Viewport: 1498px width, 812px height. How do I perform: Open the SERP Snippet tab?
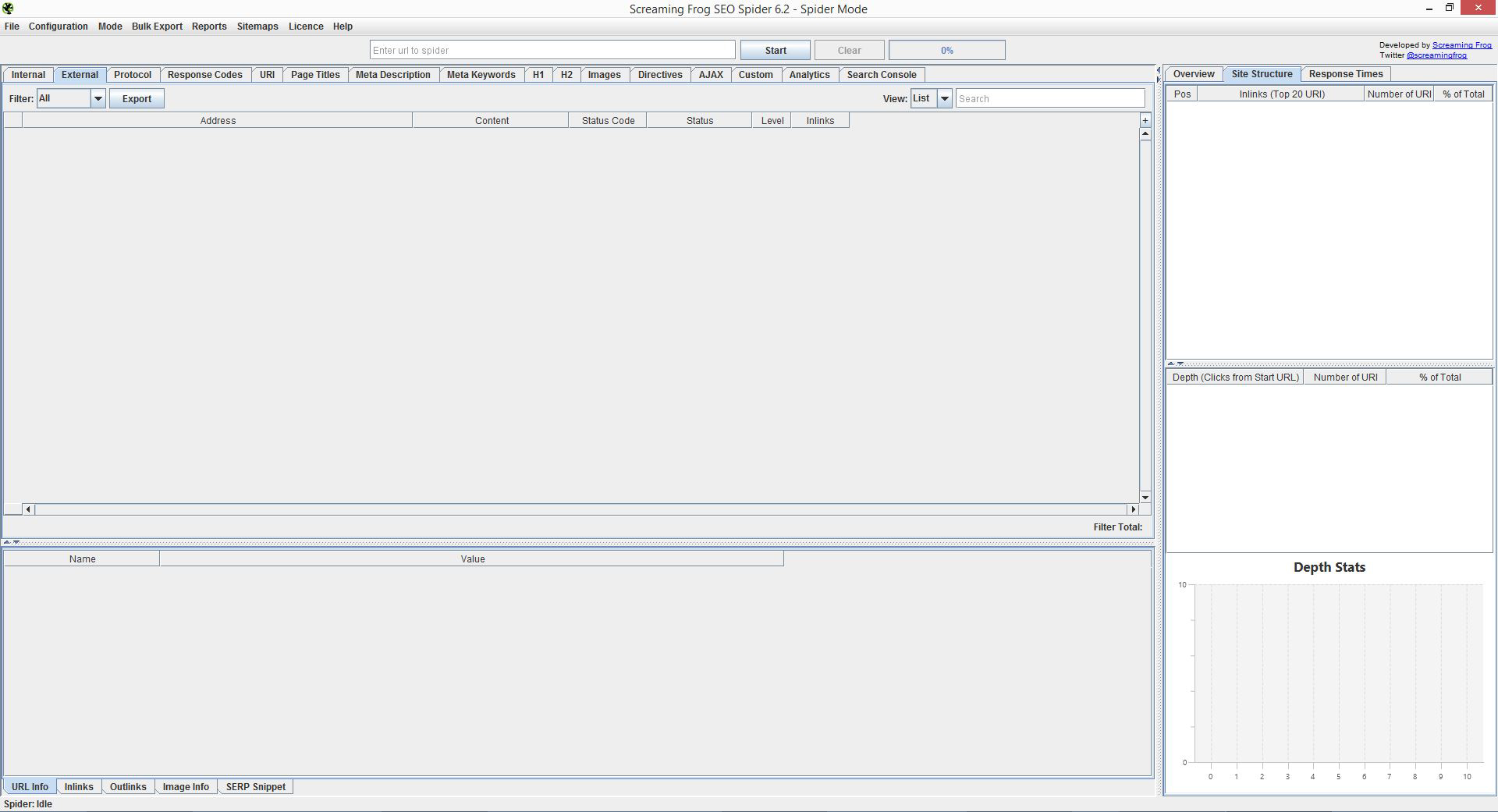(256, 787)
